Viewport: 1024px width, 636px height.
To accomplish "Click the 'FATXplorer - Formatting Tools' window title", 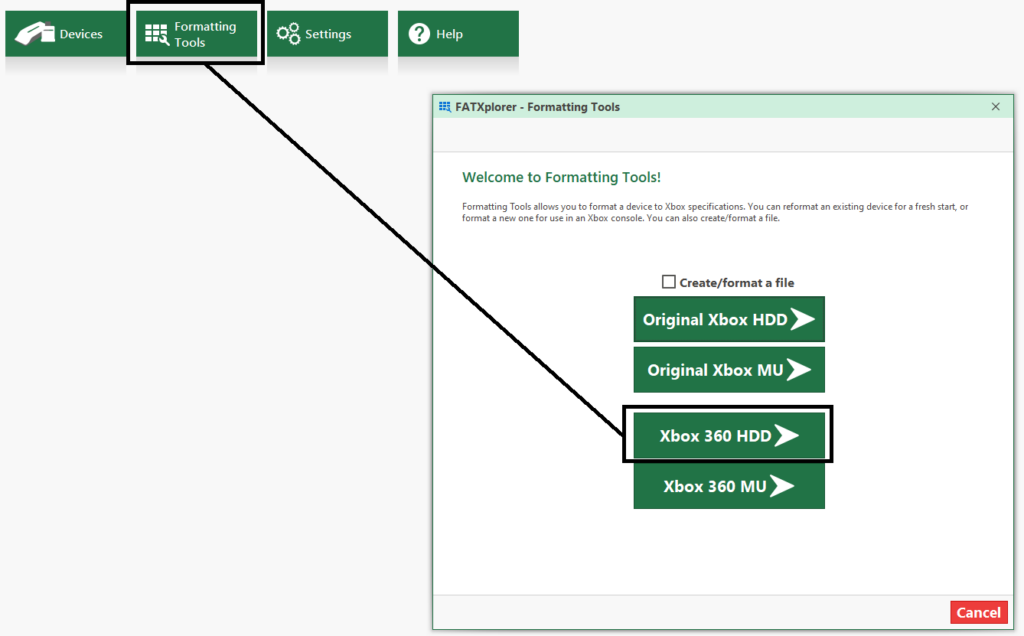I will click(537, 106).
